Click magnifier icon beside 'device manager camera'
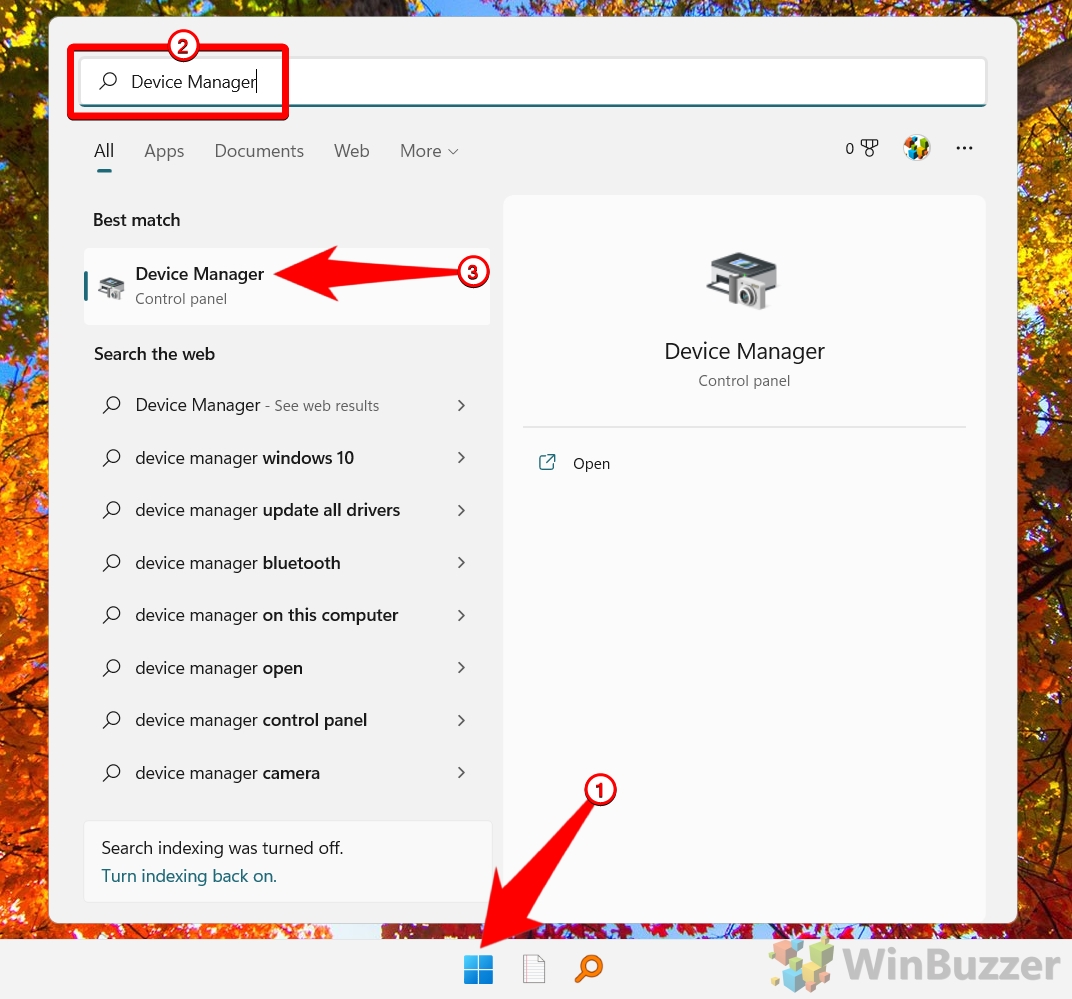The height and width of the screenshot is (999, 1072). point(111,773)
